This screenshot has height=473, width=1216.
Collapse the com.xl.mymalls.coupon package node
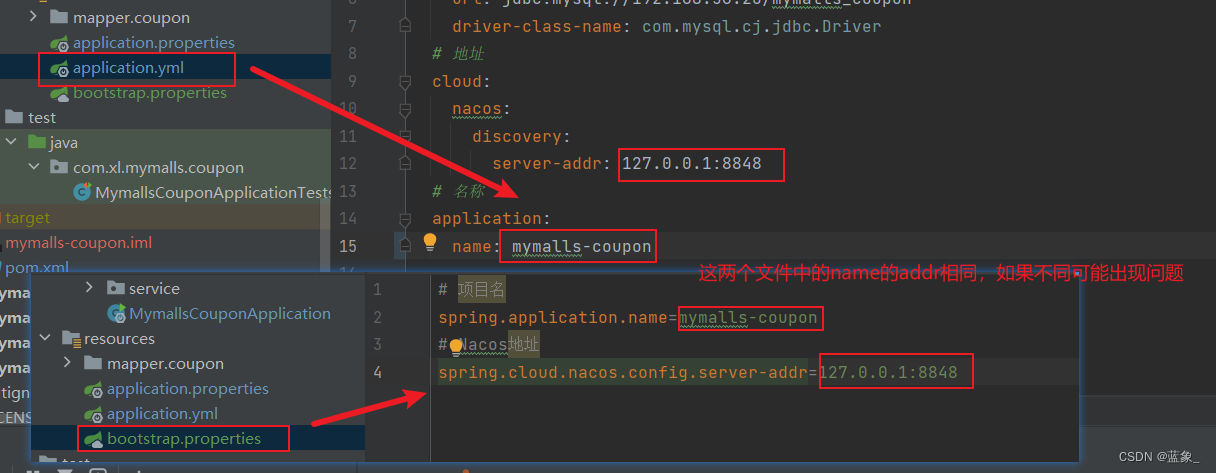click(x=34, y=168)
